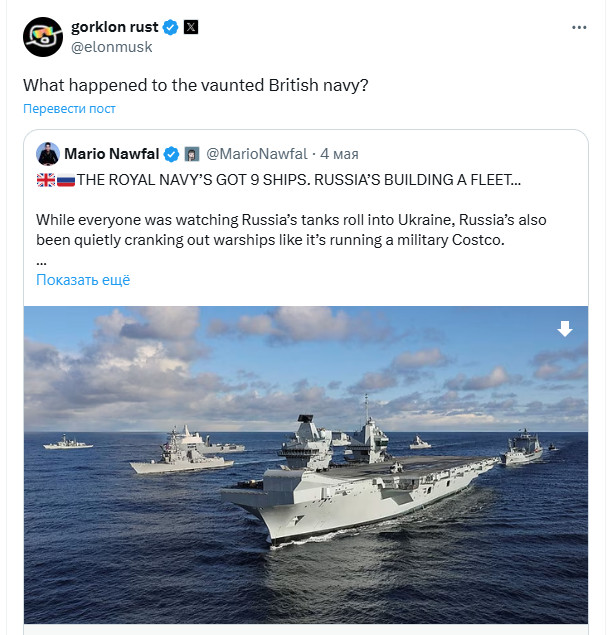
Task: Click the affiliation badge after Mario's checkmark
Action: [192, 154]
